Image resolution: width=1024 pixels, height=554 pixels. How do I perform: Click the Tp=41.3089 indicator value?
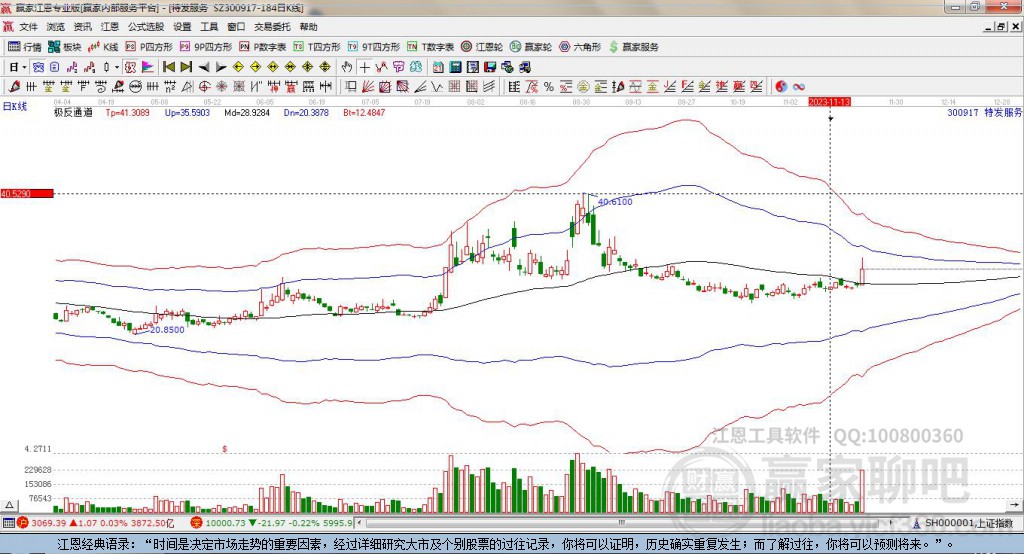127,112
